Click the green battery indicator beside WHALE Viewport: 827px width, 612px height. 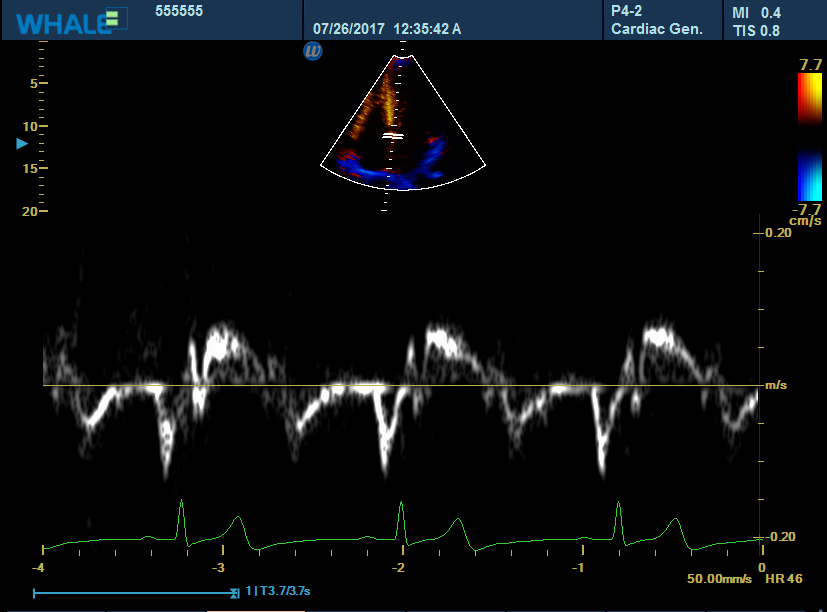point(112,18)
